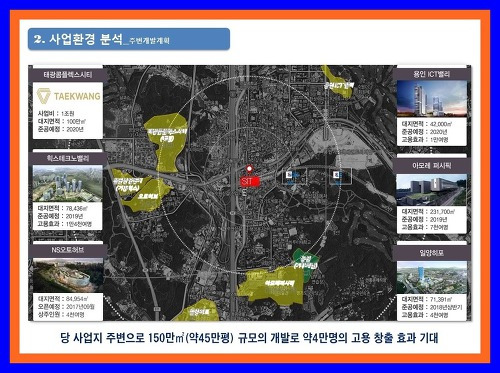Click the red SITE location pin
Image resolution: width=500 pixels, height=373 pixels.
coord(249,170)
